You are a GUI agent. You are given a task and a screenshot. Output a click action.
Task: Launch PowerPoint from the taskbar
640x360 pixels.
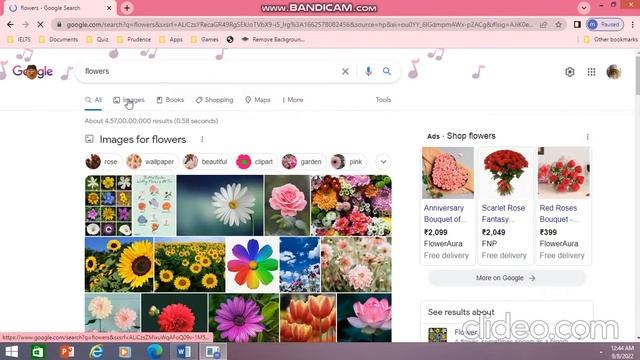[x=67, y=351]
